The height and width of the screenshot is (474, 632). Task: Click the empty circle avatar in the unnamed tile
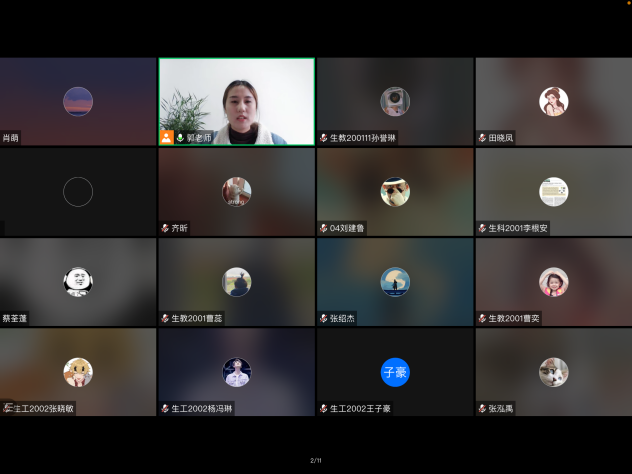78,191
